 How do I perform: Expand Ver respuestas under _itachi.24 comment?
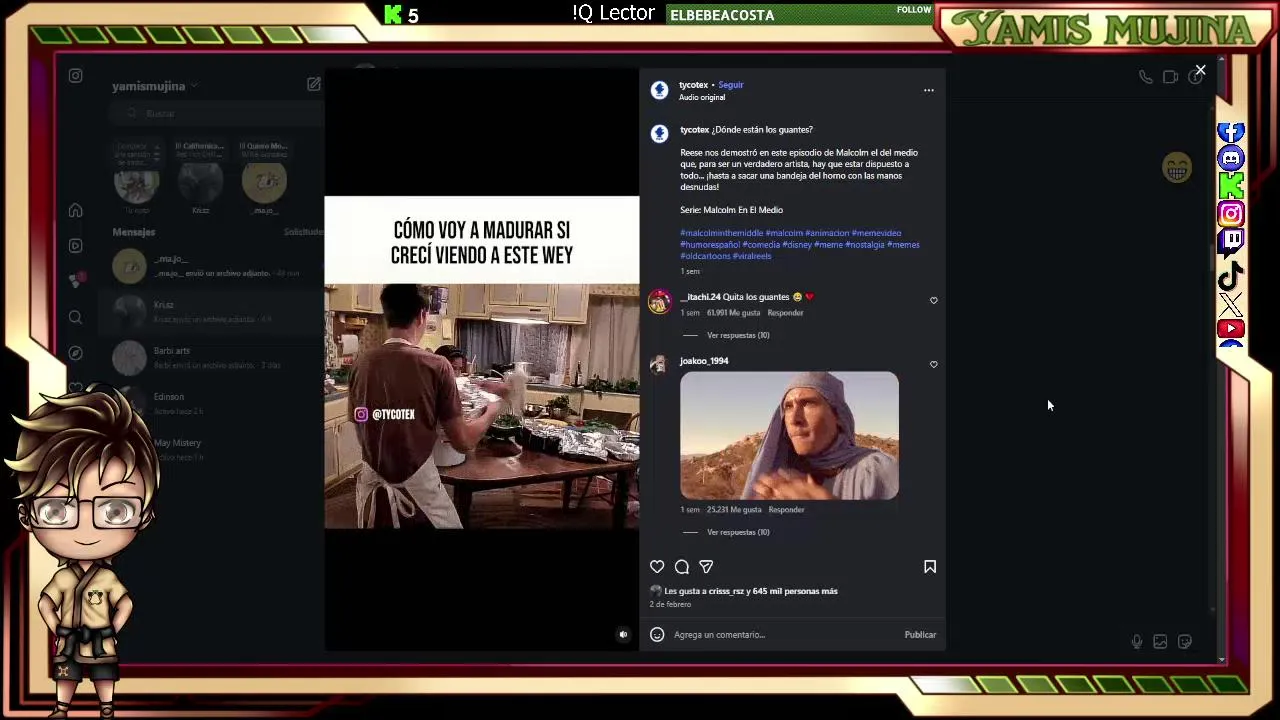[738, 335]
